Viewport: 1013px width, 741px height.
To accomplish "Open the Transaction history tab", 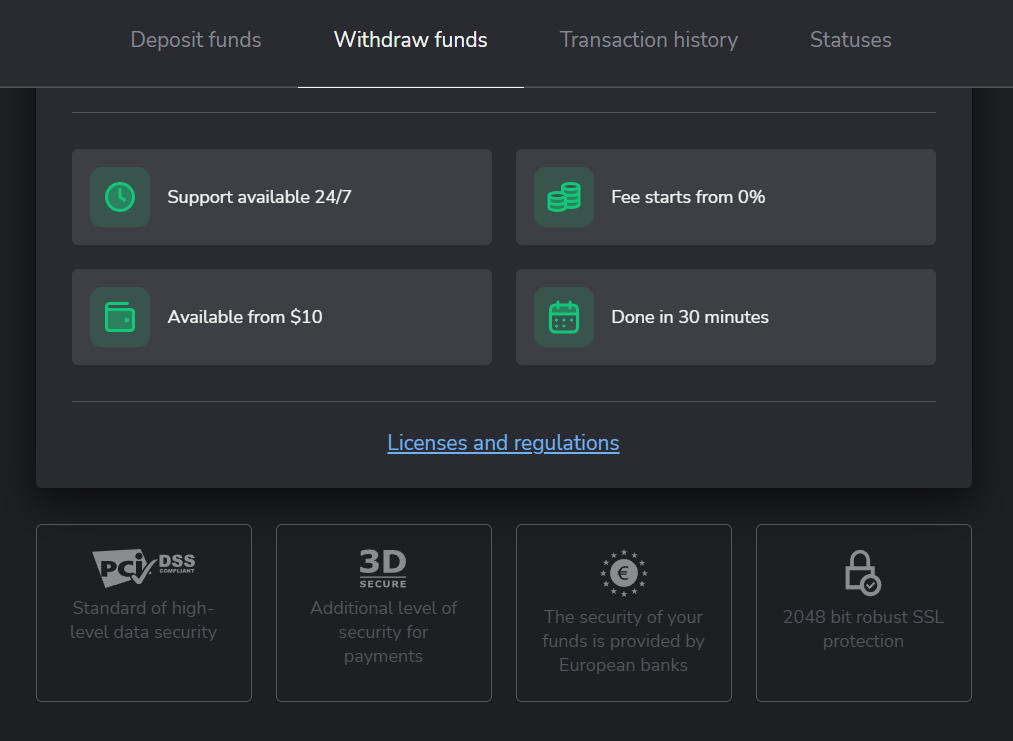I will click(648, 40).
